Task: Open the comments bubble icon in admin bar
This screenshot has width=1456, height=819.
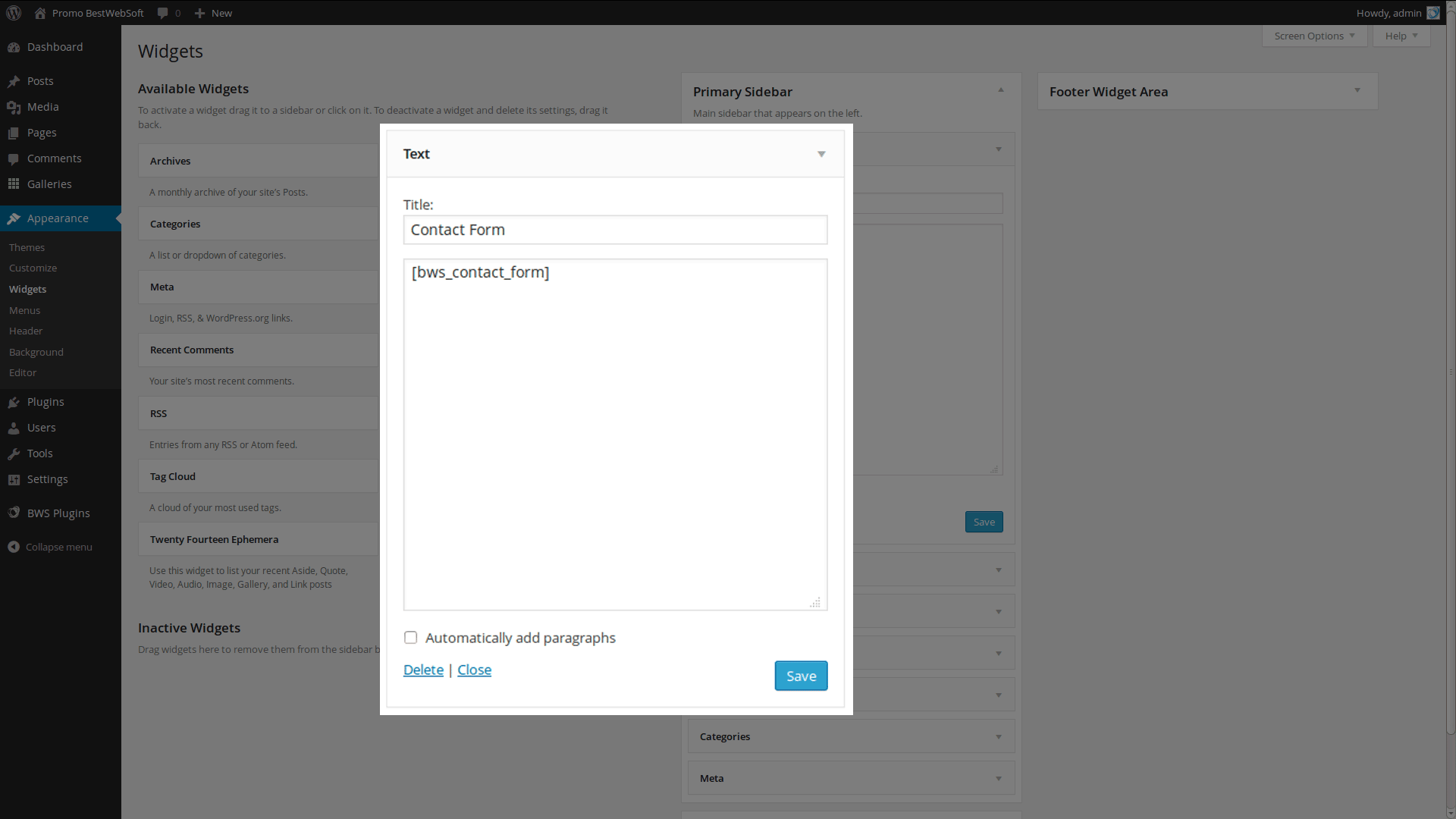Action: (x=162, y=13)
